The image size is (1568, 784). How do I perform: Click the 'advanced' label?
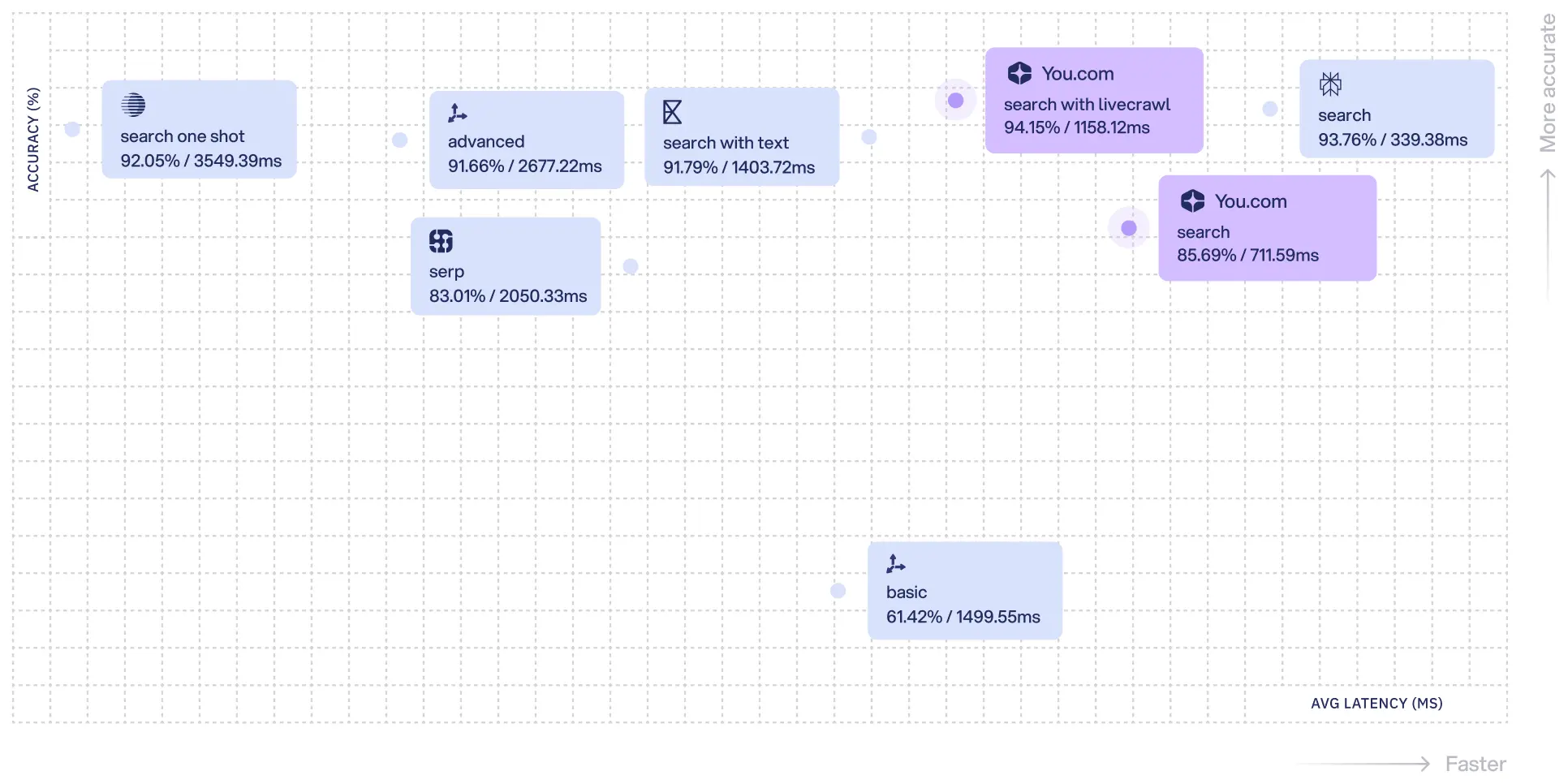(486, 142)
